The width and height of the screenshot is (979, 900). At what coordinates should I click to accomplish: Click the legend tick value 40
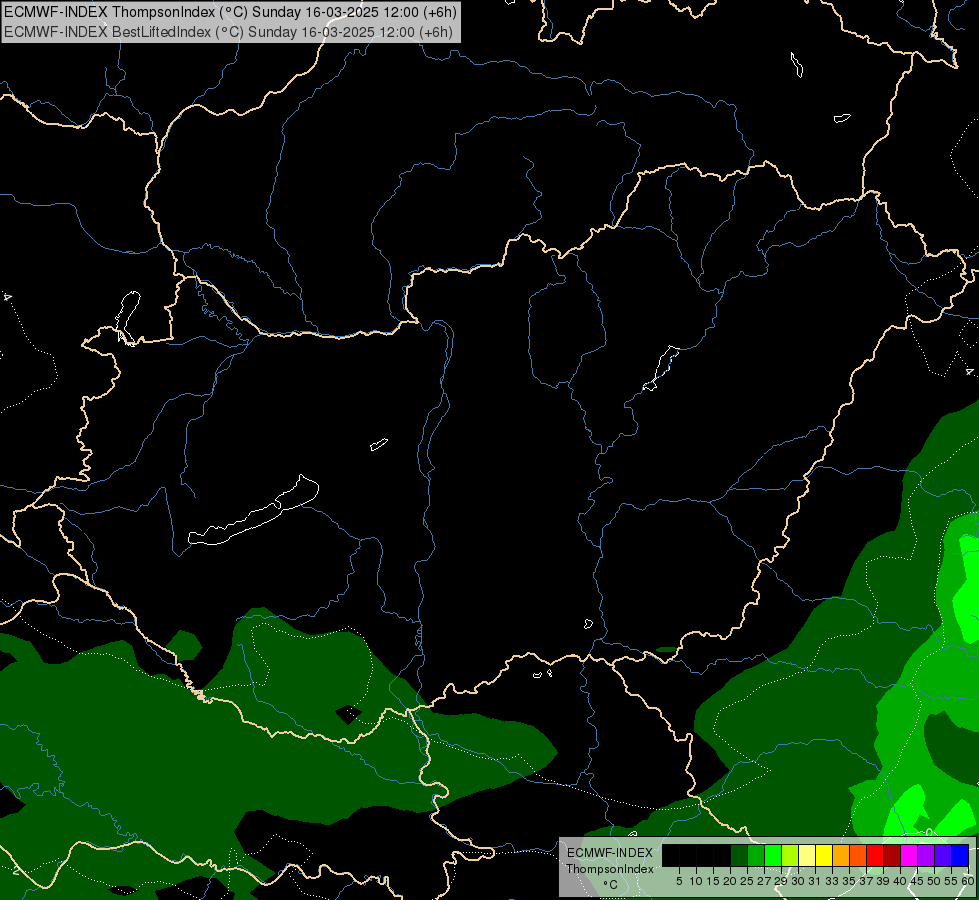(x=900, y=881)
